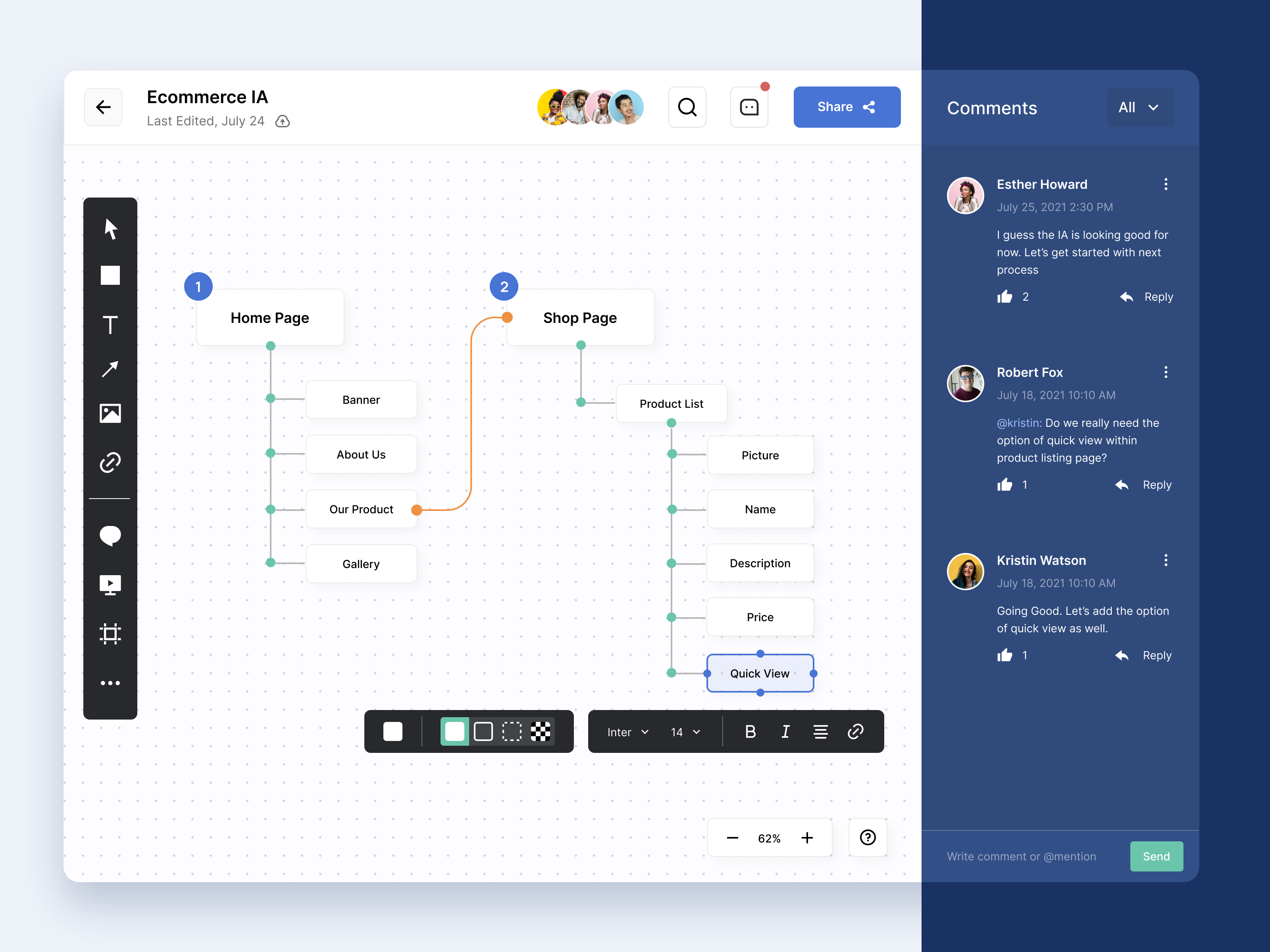
Task: Select the image insert tool
Action: coord(110,413)
